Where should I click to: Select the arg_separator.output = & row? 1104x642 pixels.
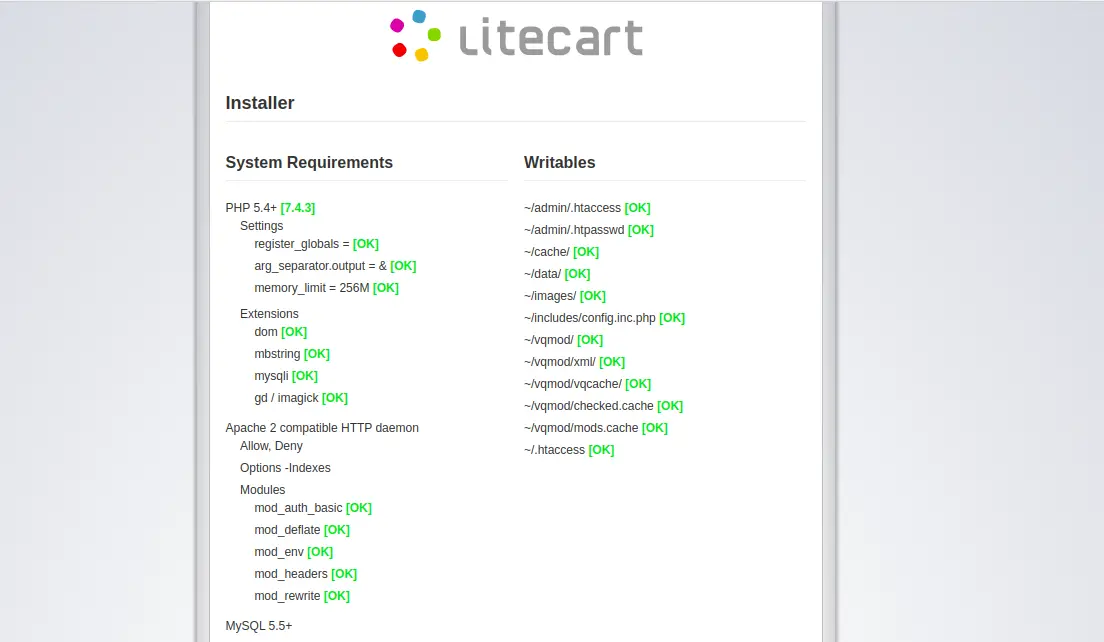[x=335, y=266]
